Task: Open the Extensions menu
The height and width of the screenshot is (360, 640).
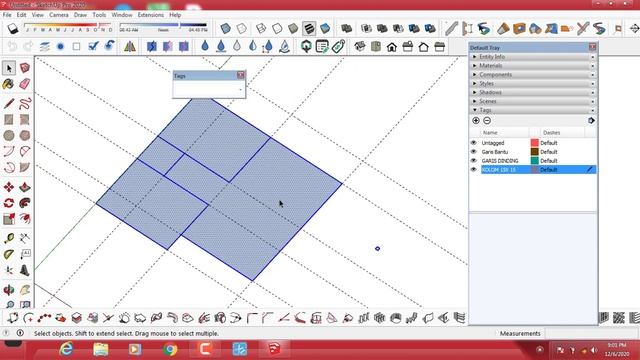Action: pos(151,15)
